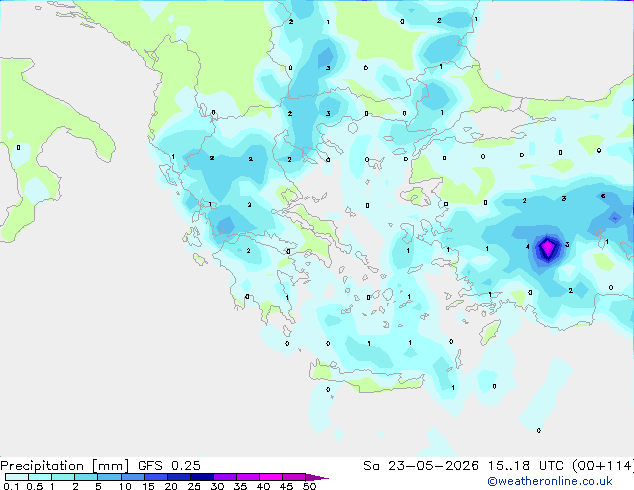Viewport: 634px width, 490px height.
Task: Select the 2–5 mm legend swatch
Action: [86, 477]
